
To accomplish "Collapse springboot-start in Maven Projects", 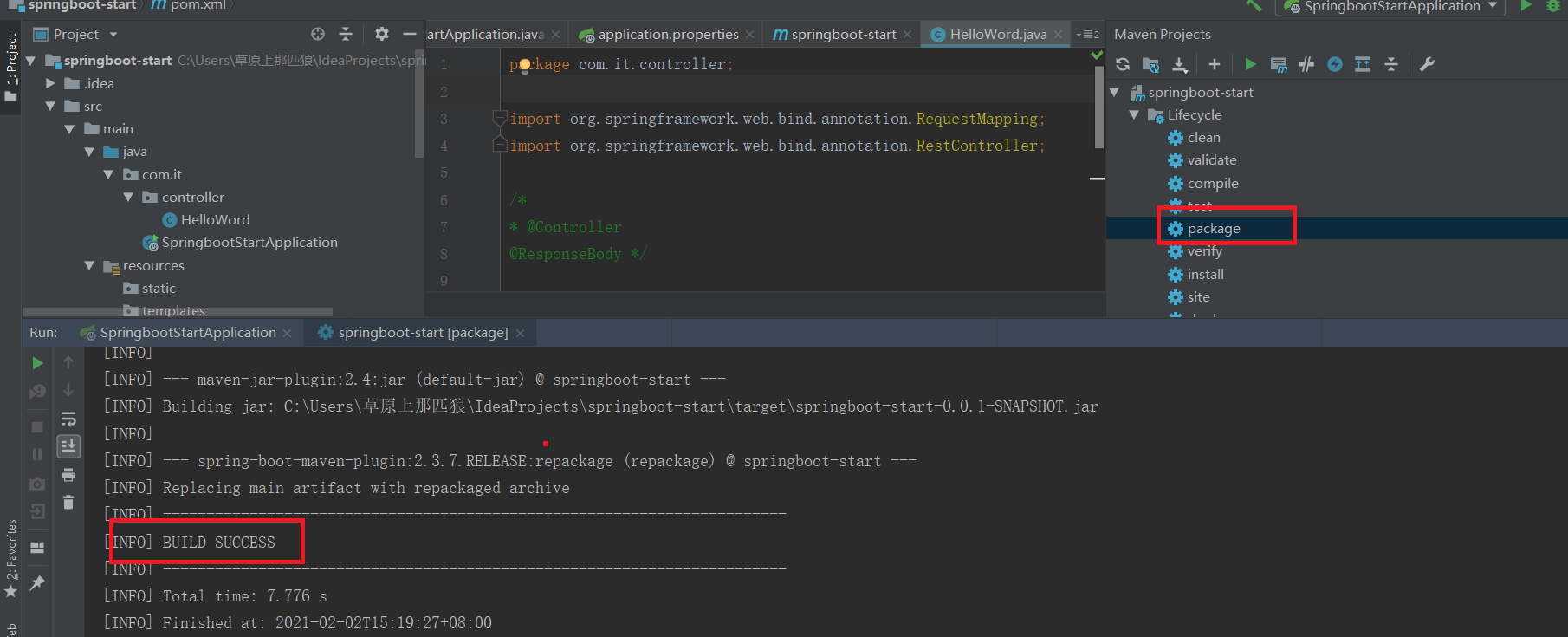I will 1115,92.
